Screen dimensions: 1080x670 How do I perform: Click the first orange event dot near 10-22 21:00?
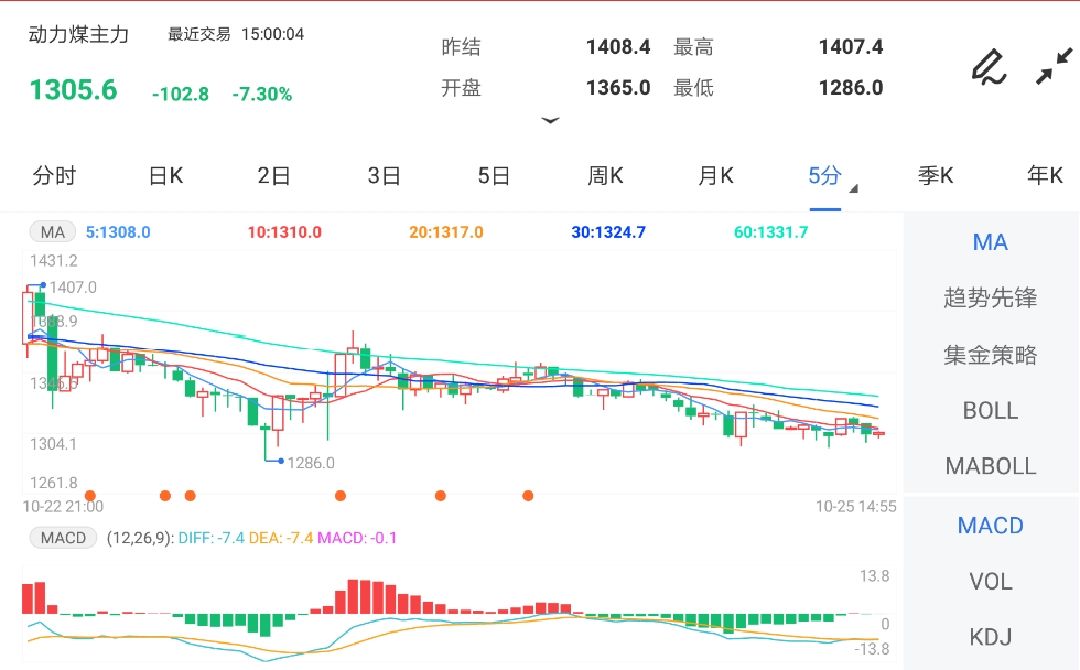pos(90,495)
